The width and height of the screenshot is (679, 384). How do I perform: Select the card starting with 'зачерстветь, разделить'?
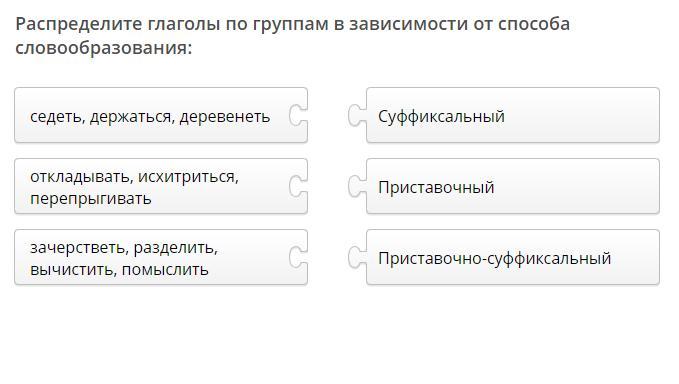[x=161, y=257]
